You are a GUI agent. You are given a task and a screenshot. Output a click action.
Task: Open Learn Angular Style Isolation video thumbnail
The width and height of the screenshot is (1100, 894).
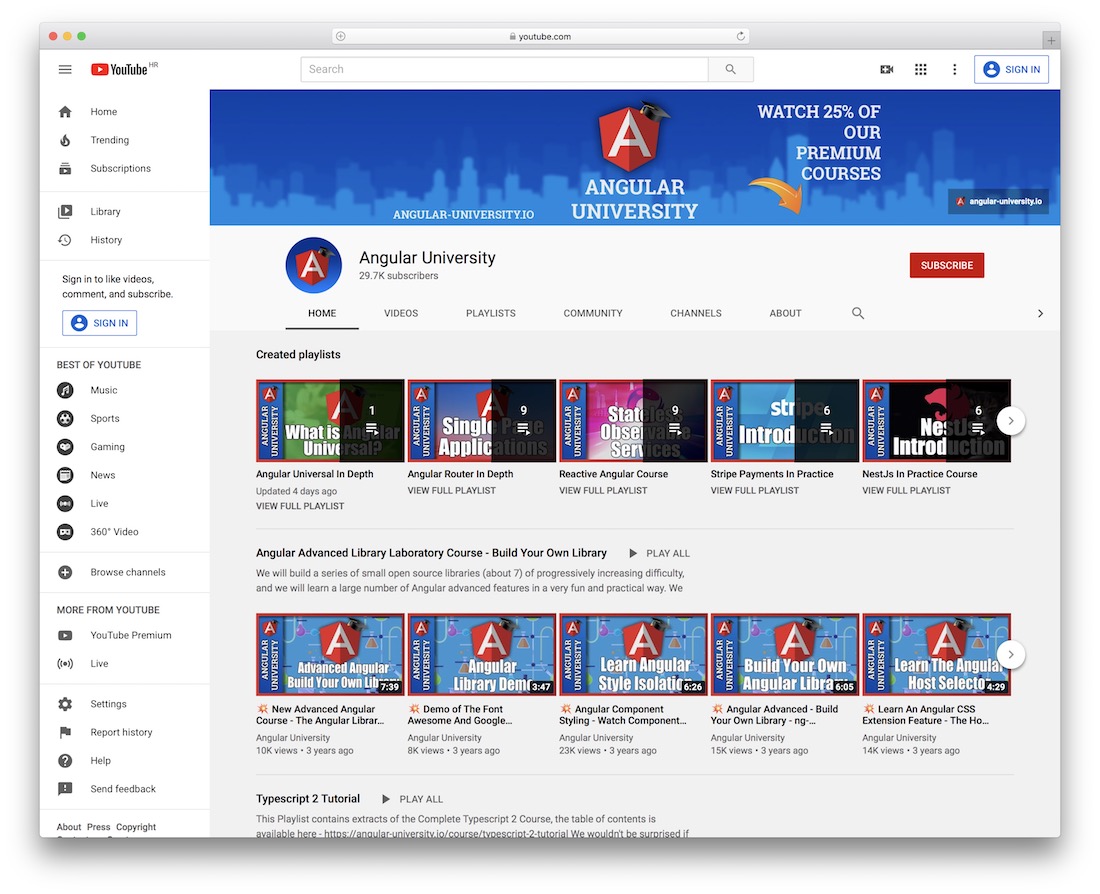[x=633, y=655]
